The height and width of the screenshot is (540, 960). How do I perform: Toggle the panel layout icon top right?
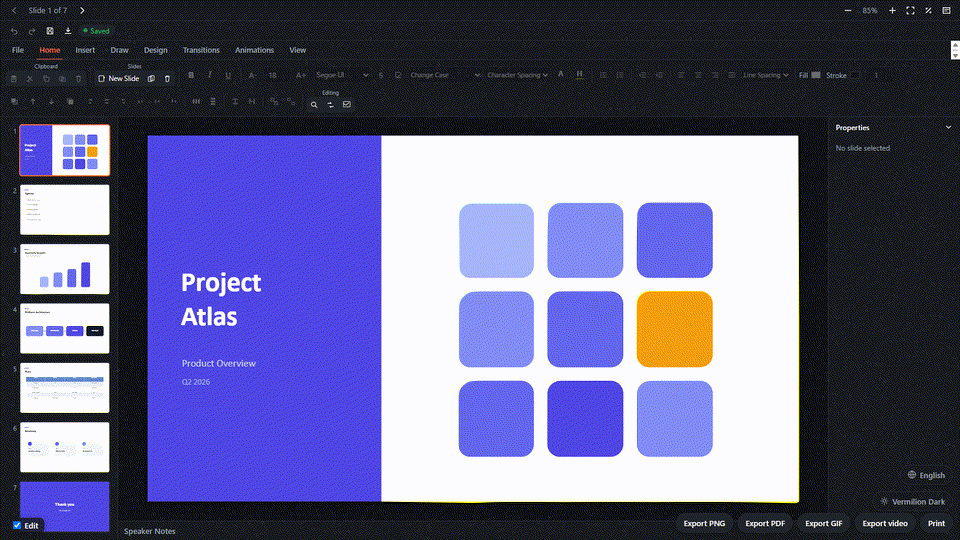coord(947,10)
